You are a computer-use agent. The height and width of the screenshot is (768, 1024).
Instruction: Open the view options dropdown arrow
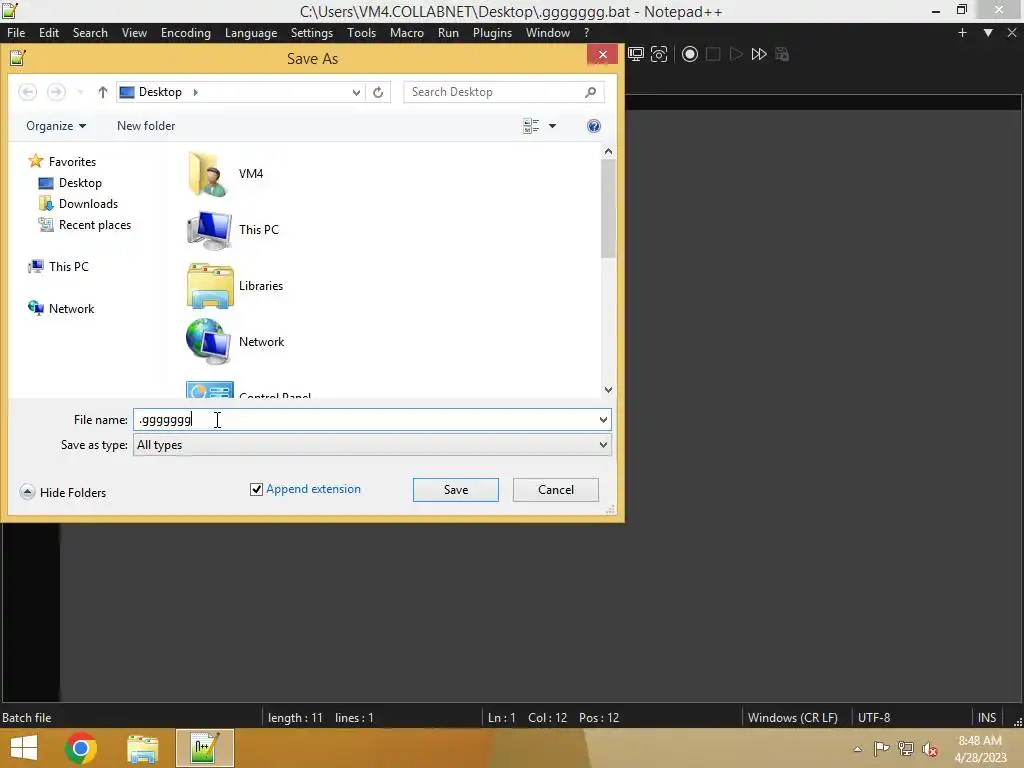(552, 126)
